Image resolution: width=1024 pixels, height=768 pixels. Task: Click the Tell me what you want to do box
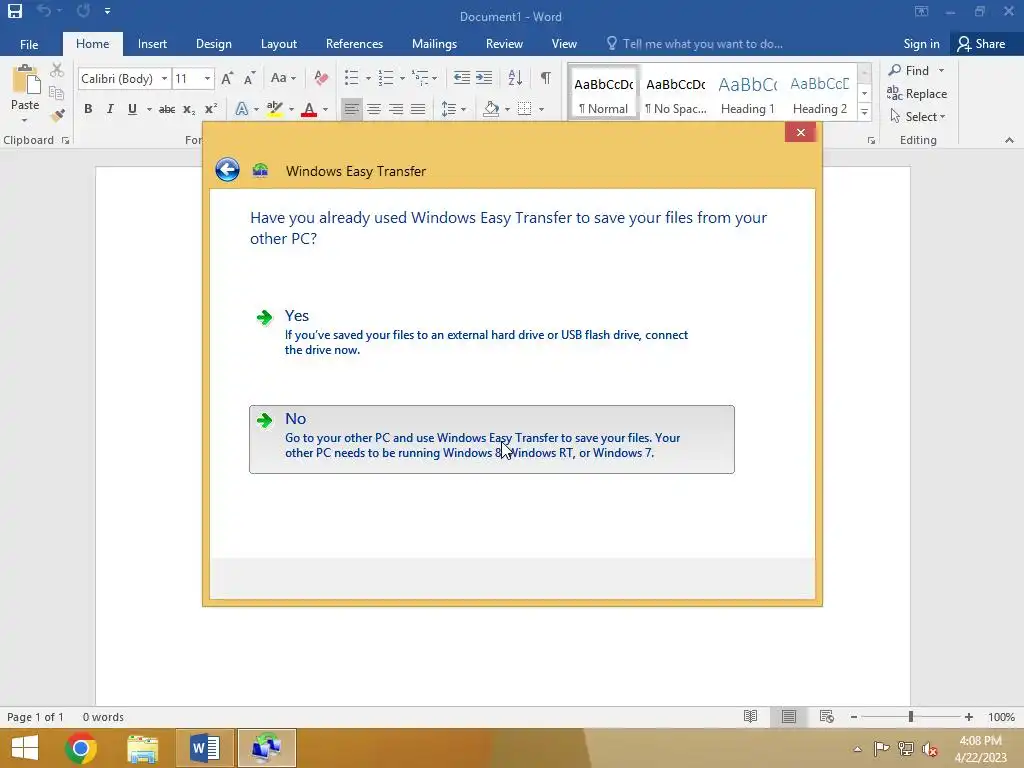[x=695, y=44]
